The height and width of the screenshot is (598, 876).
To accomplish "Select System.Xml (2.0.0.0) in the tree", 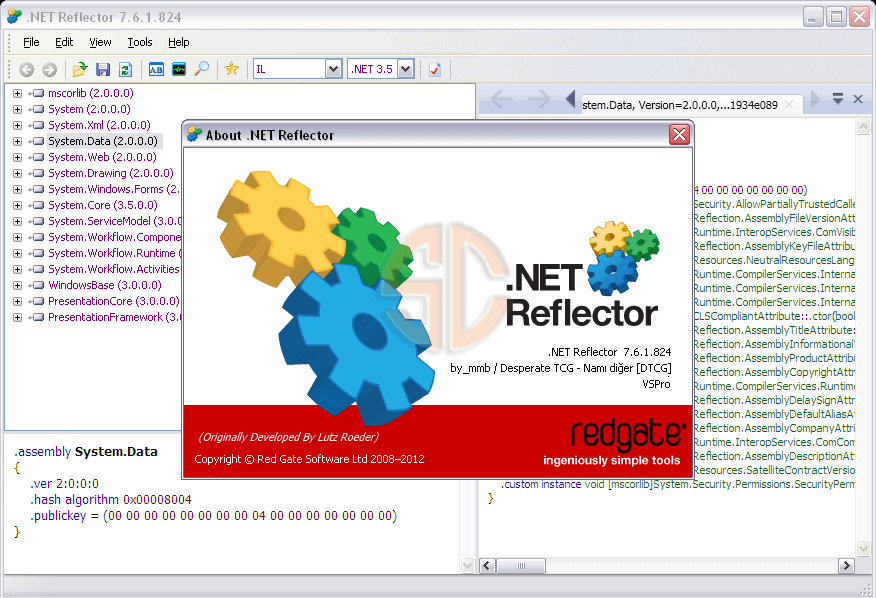I will (x=99, y=125).
